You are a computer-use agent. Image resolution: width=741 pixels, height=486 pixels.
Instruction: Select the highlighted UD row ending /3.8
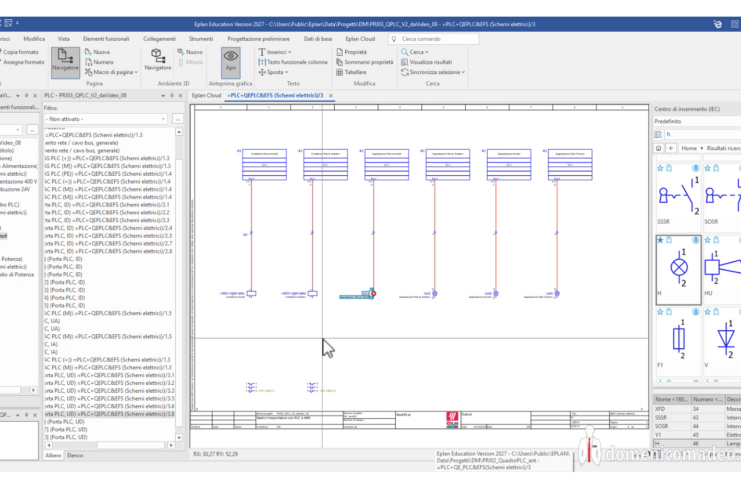pyautogui.click(x=110, y=414)
